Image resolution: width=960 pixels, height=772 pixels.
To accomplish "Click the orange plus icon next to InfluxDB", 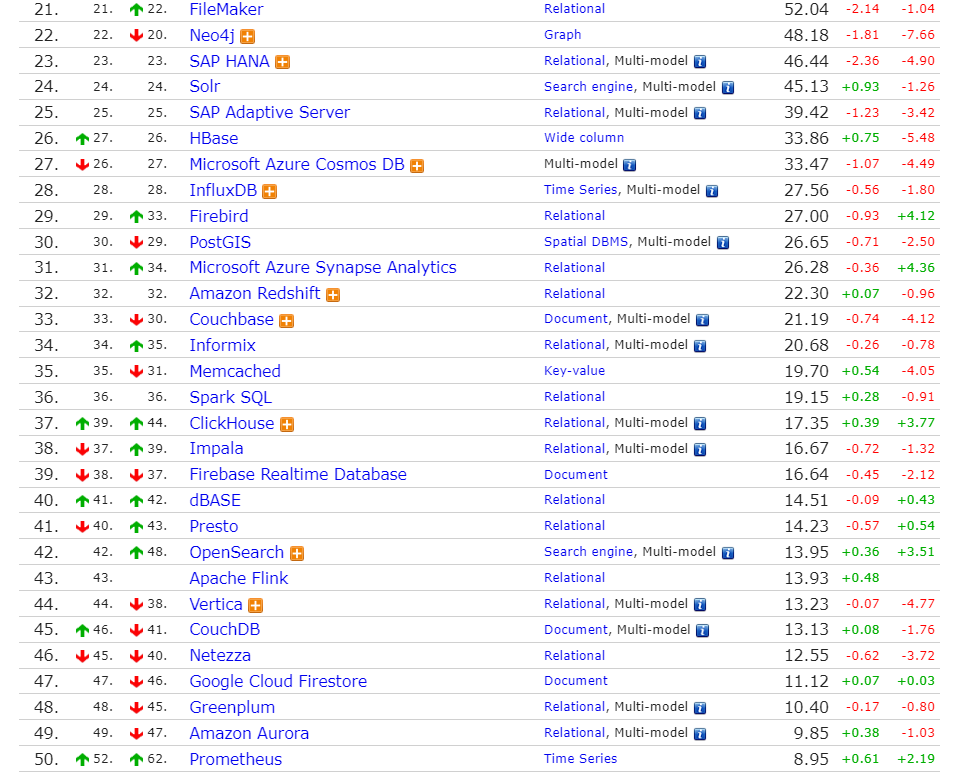I will [269, 192].
